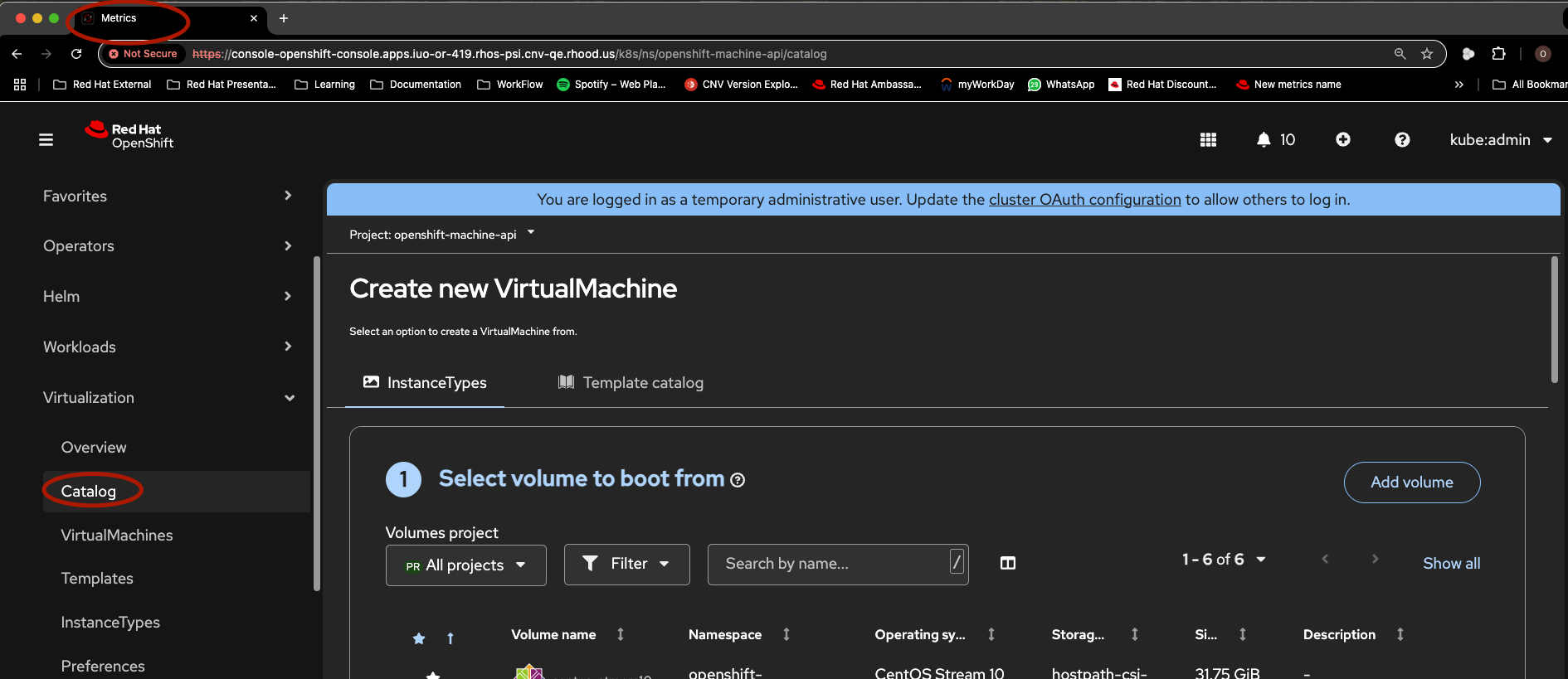1568x679 pixels.
Task: Close the Metrics browser tab
Action: (x=254, y=18)
